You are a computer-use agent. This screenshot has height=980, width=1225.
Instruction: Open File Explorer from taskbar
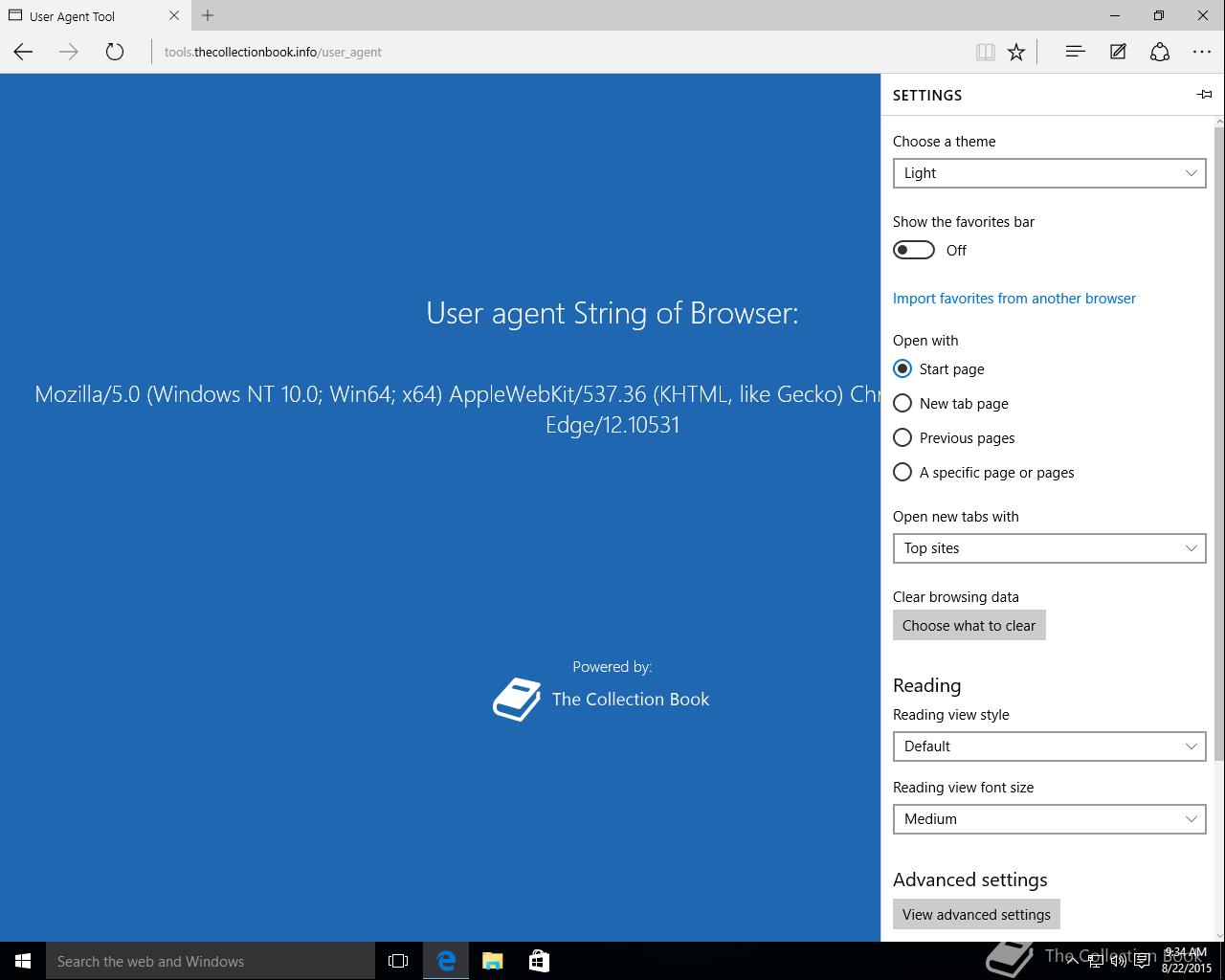click(492, 961)
